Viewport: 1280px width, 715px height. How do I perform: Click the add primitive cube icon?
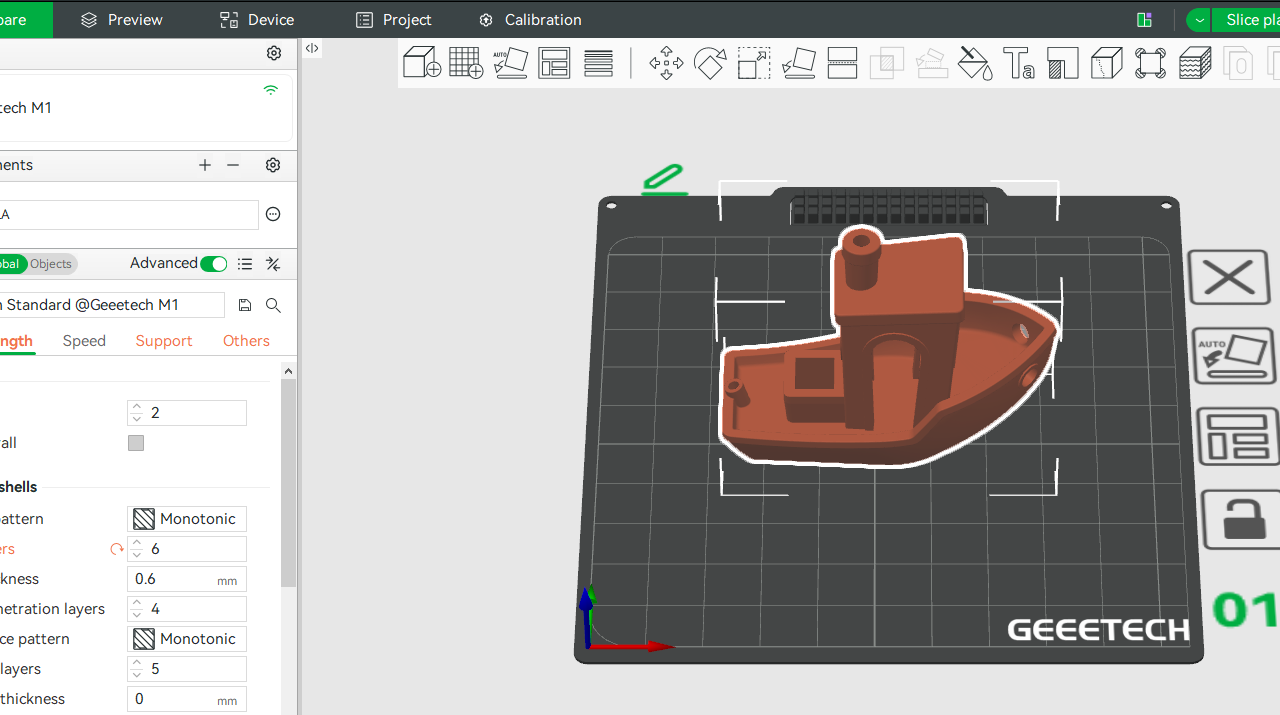click(x=421, y=63)
